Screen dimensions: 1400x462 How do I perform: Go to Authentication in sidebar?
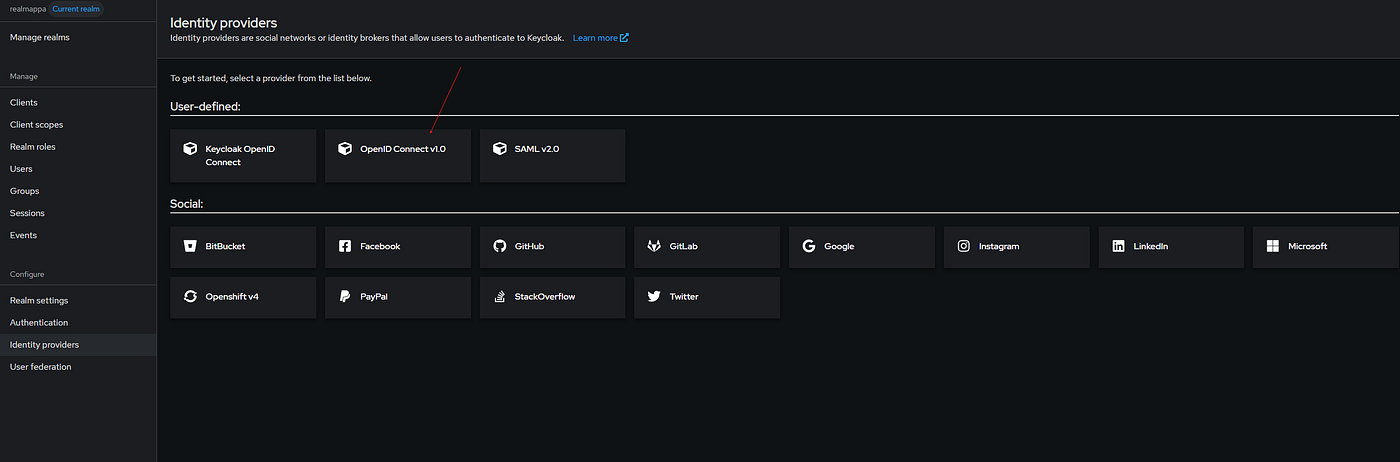78,322
